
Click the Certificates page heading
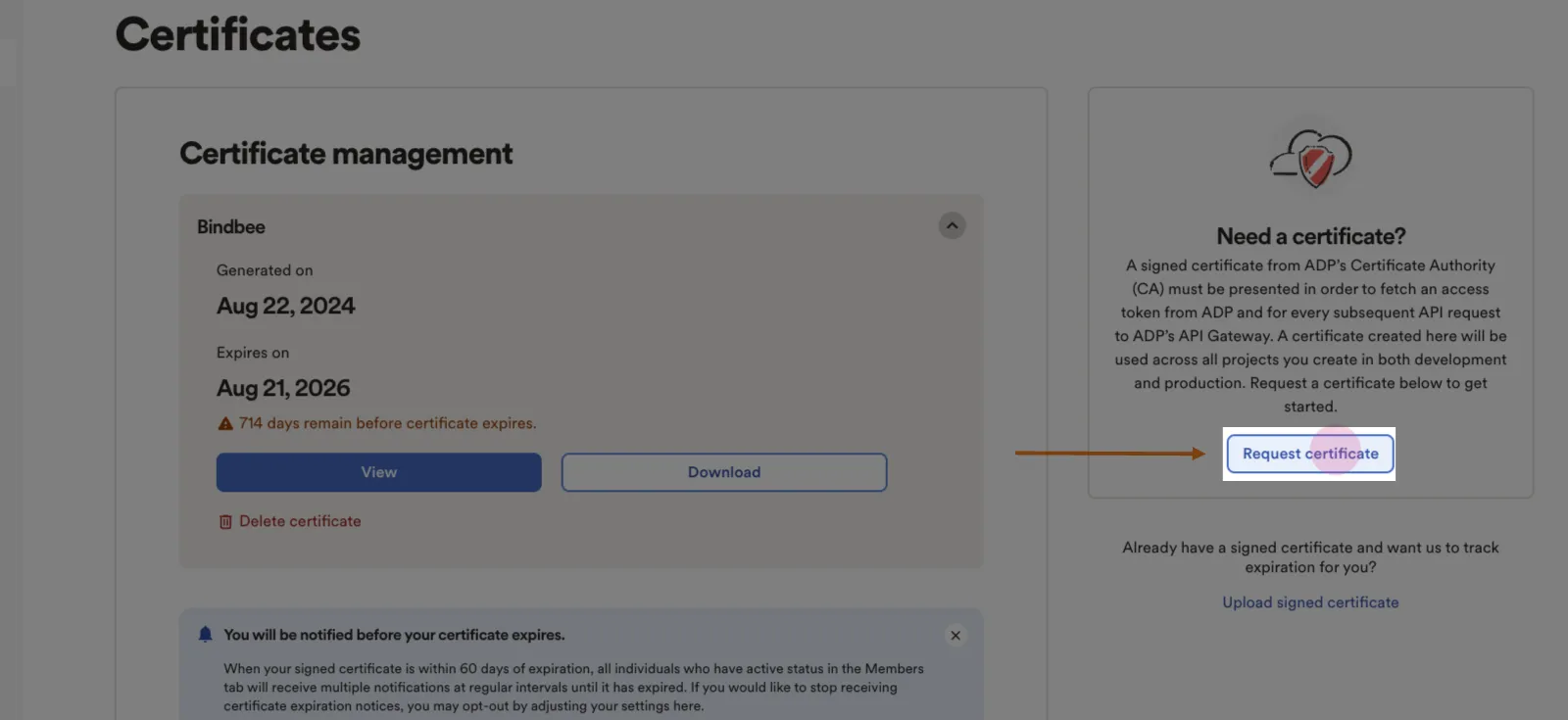(x=238, y=34)
